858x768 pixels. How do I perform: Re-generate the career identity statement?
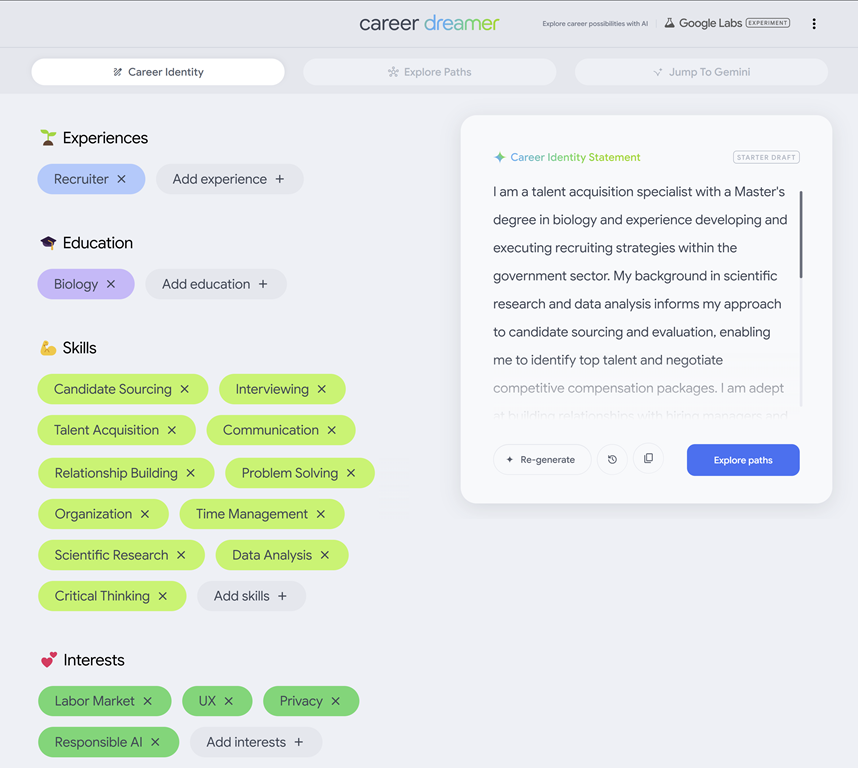[x=541, y=460]
